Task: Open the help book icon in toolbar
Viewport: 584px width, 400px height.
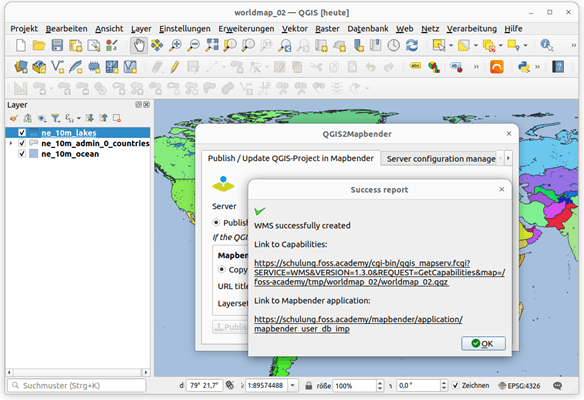Action: (558, 67)
